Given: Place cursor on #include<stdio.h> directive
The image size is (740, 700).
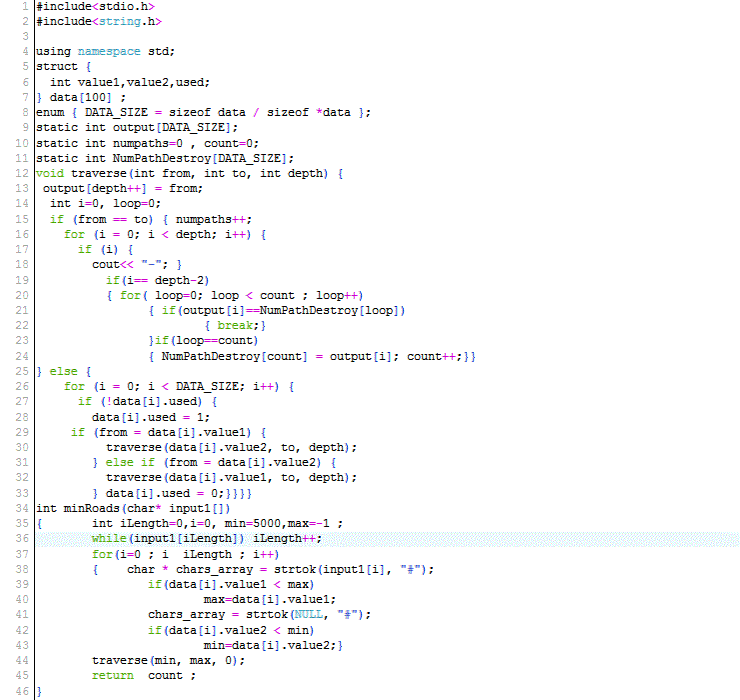Looking at the screenshot, I should [95, 7].
